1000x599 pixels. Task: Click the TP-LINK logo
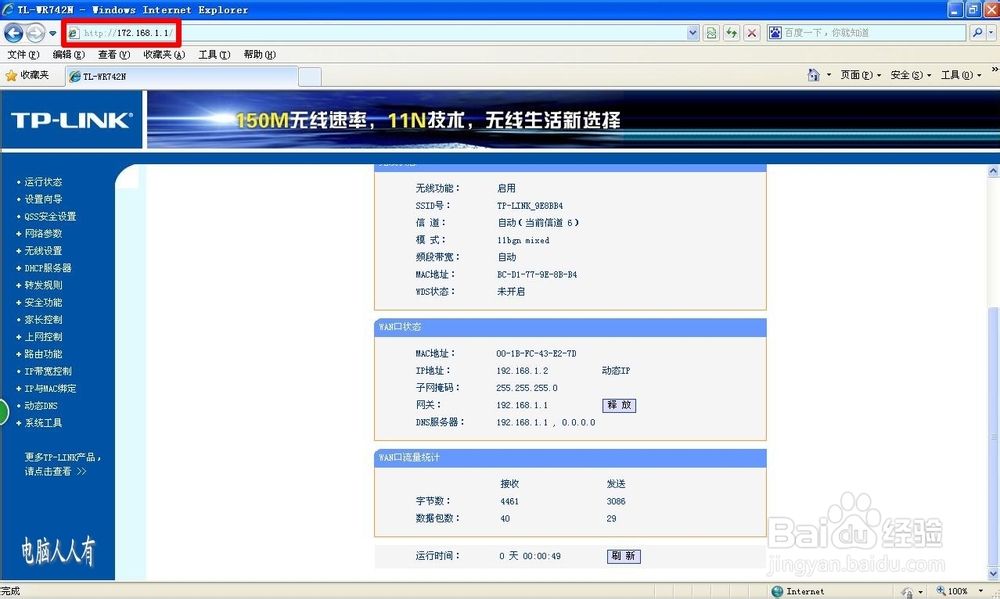click(x=70, y=119)
